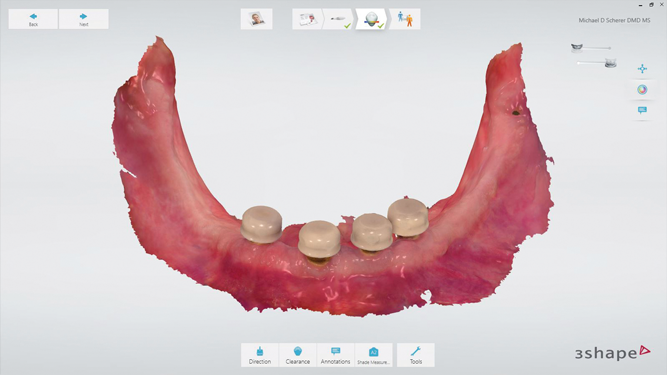Click the lower jaw model icon

(x=610, y=63)
